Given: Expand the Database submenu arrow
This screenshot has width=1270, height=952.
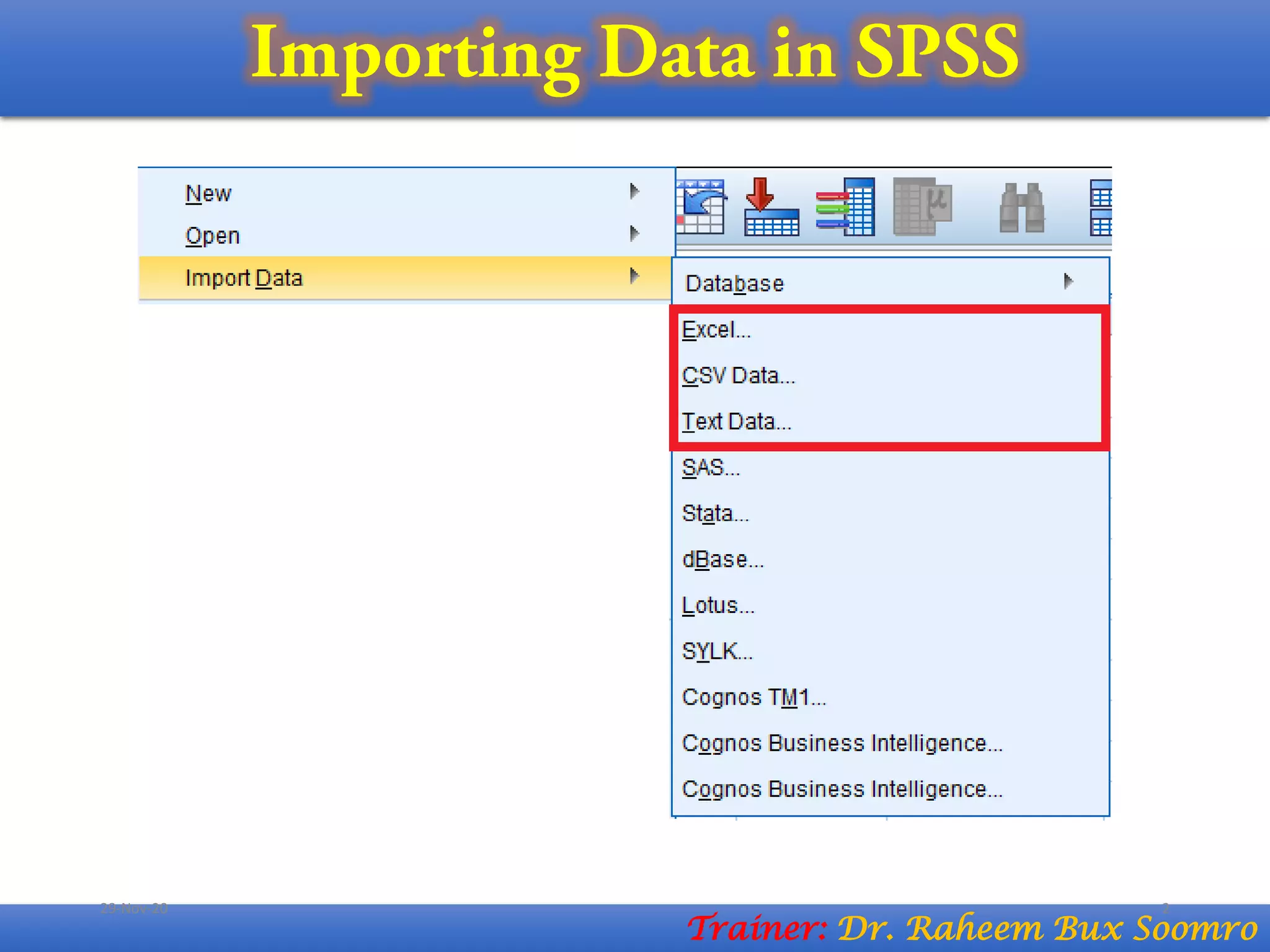Looking at the screenshot, I should click(1067, 281).
